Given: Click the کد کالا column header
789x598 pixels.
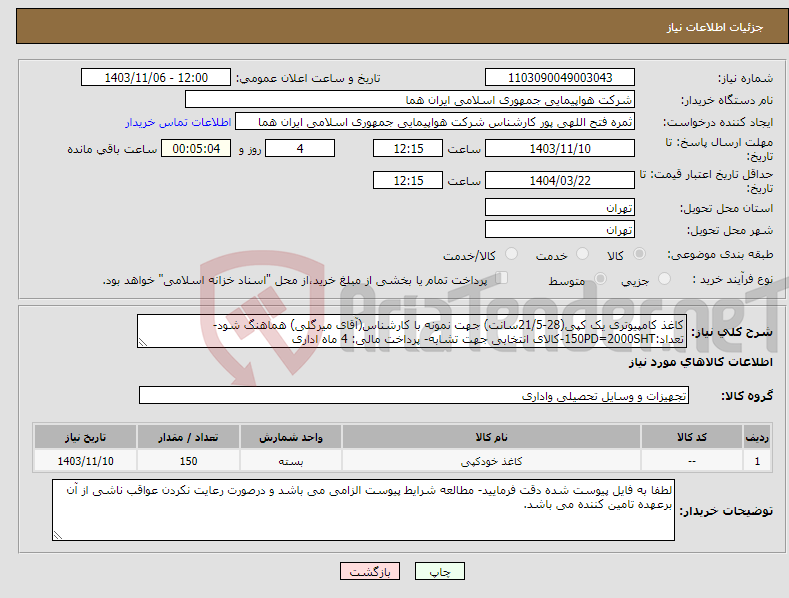Looking at the screenshot, I should click(692, 437).
